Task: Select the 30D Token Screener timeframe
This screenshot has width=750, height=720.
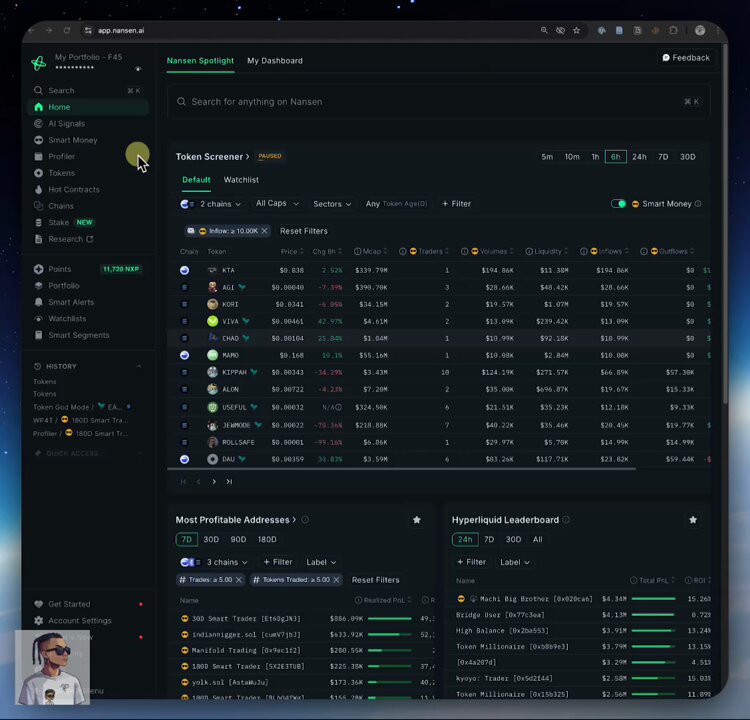Action: (687, 157)
